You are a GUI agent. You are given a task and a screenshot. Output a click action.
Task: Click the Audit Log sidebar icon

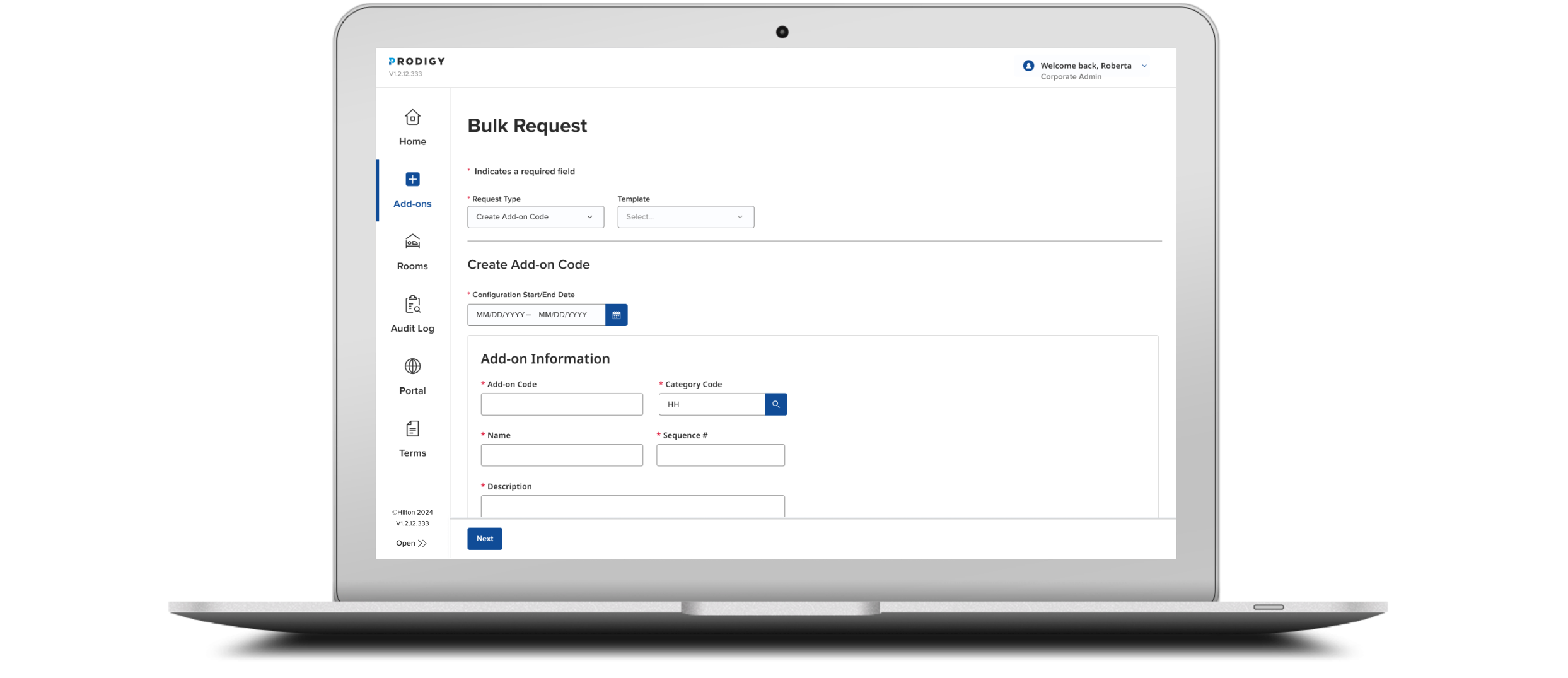click(412, 305)
